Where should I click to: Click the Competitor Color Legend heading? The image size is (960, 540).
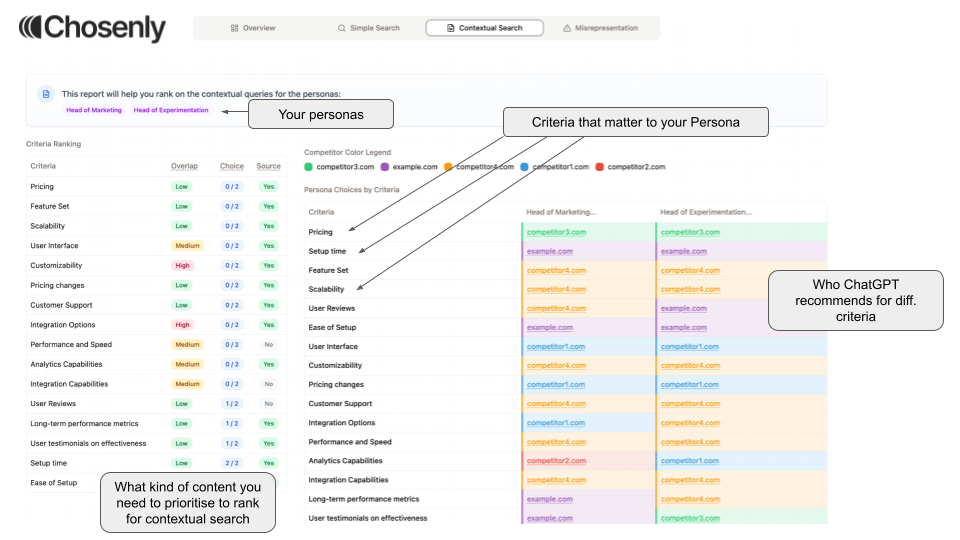click(347, 152)
